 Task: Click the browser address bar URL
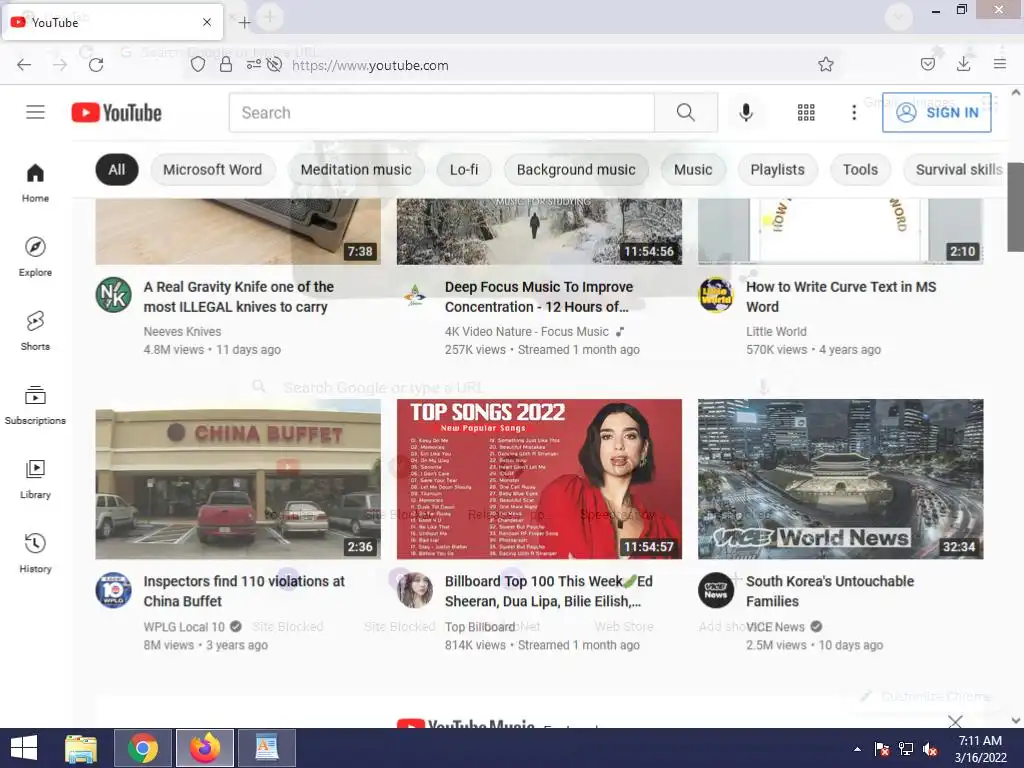click(x=370, y=65)
